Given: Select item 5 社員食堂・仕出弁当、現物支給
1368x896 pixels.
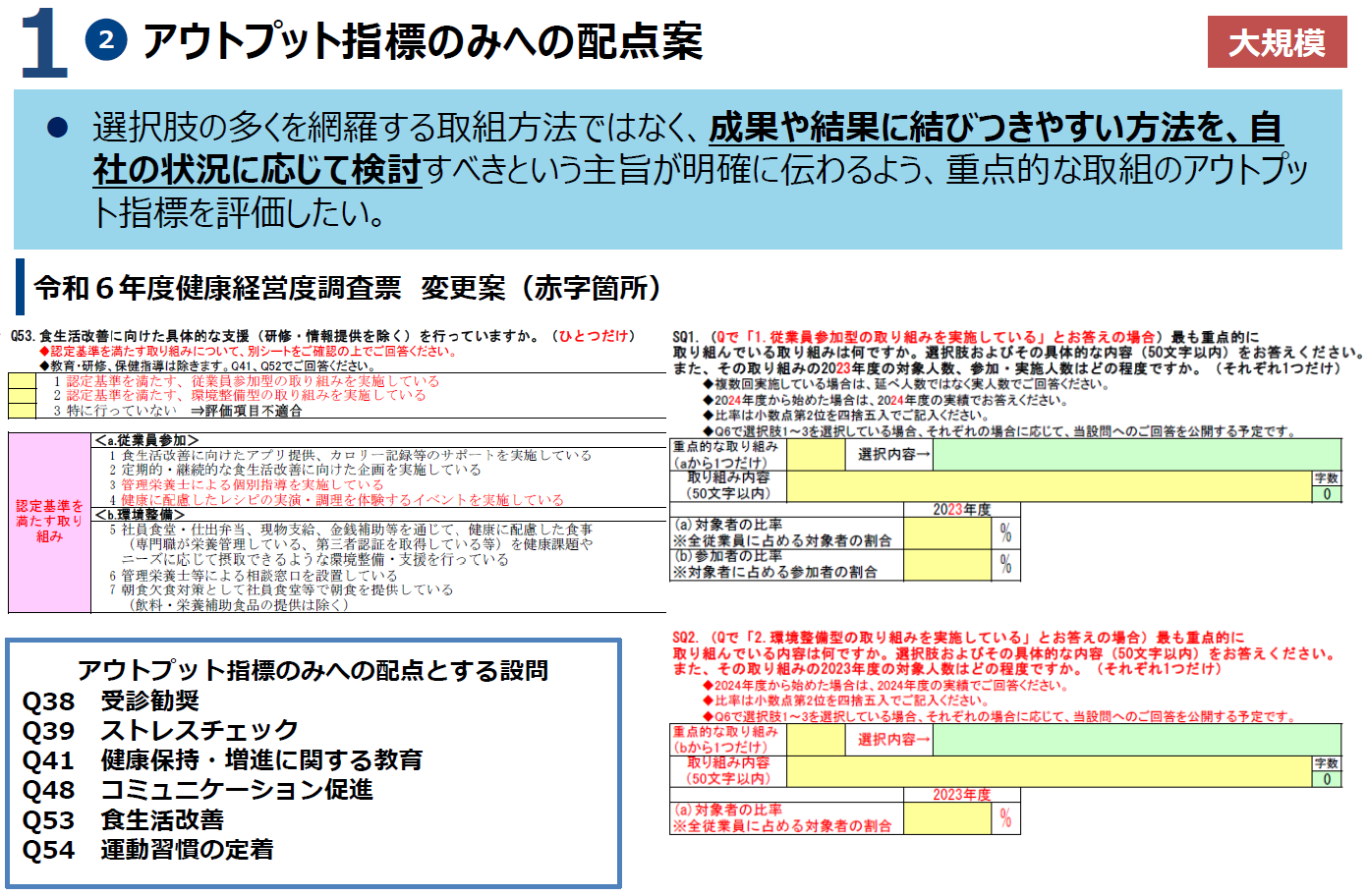Looking at the screenshot, I should point(351,544).
